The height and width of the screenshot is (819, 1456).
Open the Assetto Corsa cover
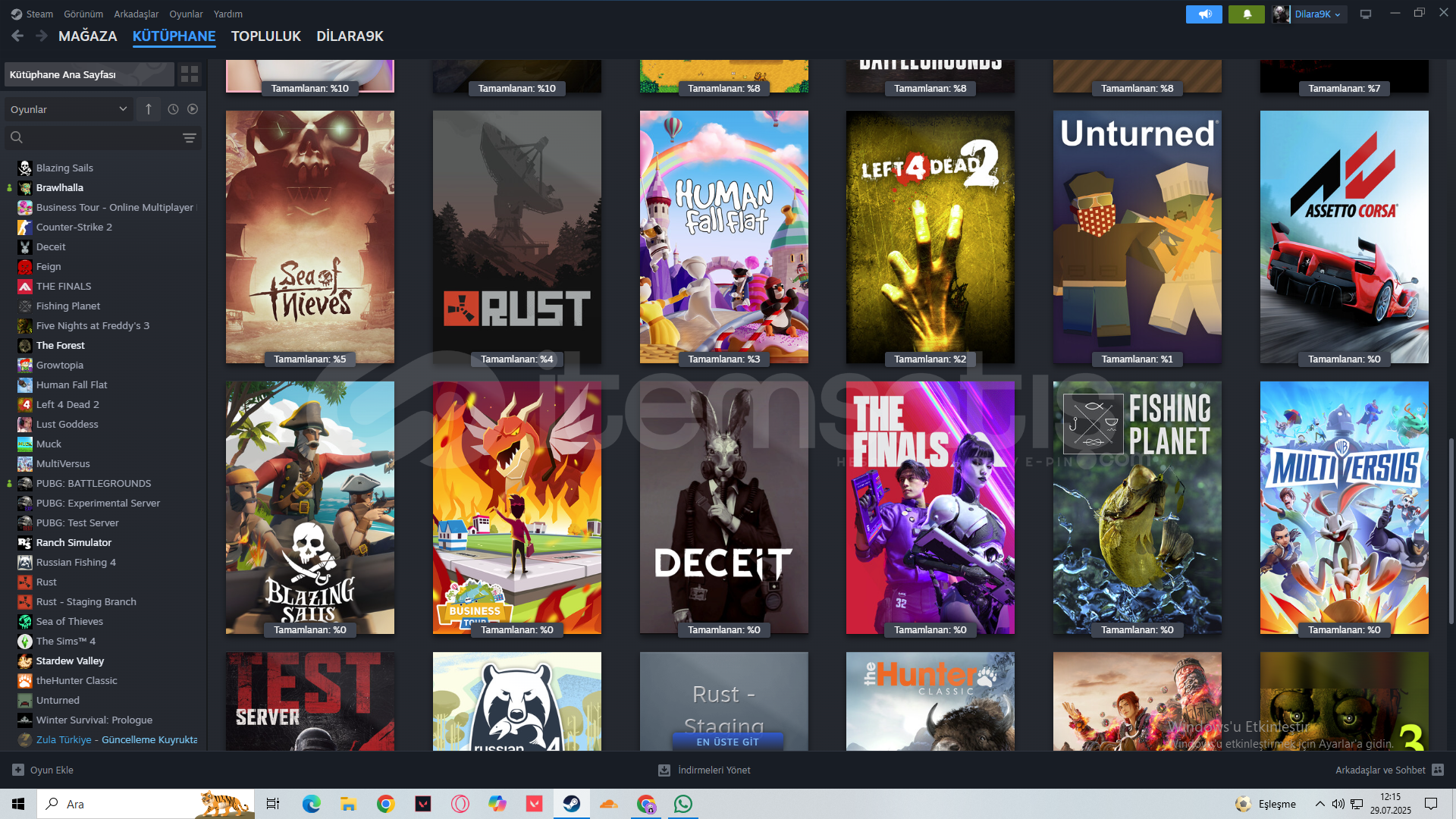point(1345,237)
